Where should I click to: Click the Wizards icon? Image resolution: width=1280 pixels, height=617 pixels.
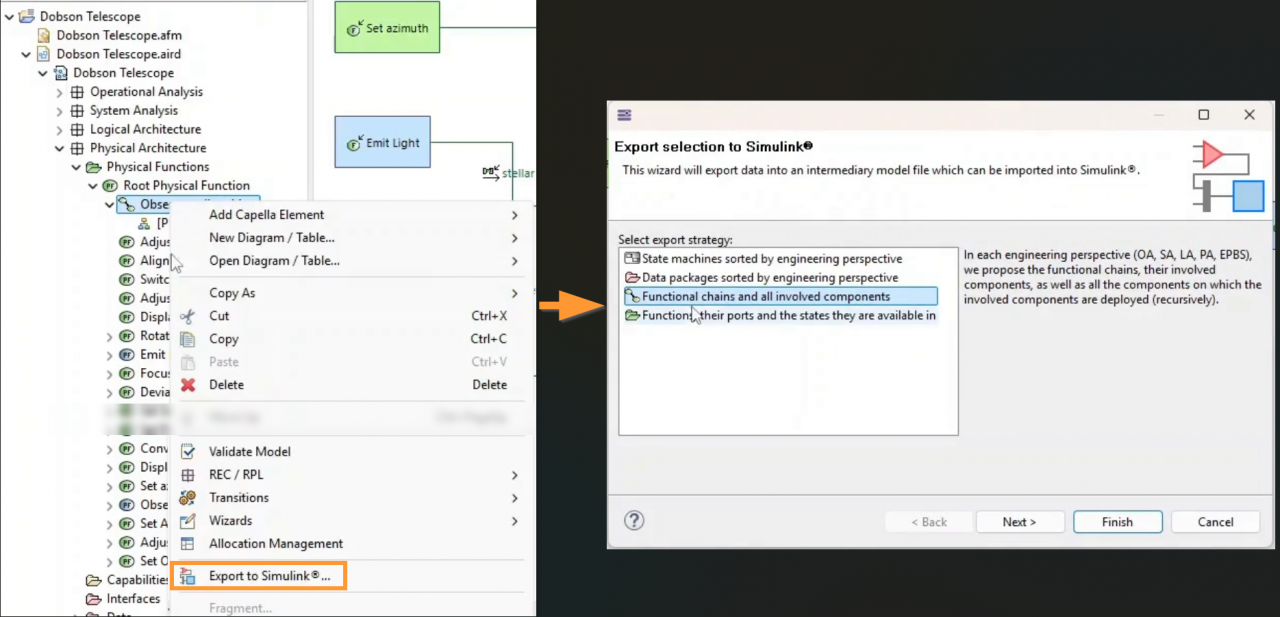tap(188, 521)
